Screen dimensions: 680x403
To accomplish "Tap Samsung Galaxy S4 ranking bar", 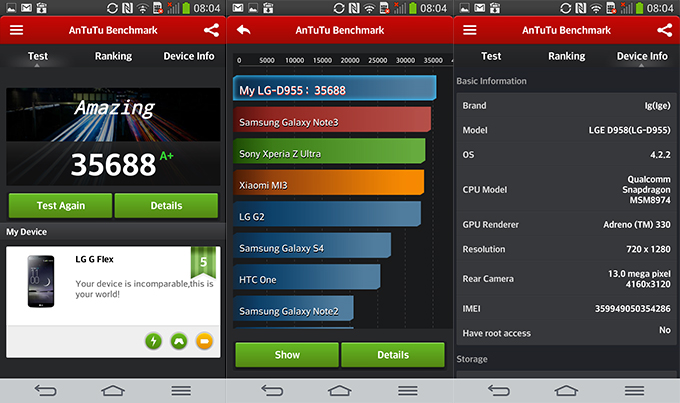I will (x=312, y=246).
